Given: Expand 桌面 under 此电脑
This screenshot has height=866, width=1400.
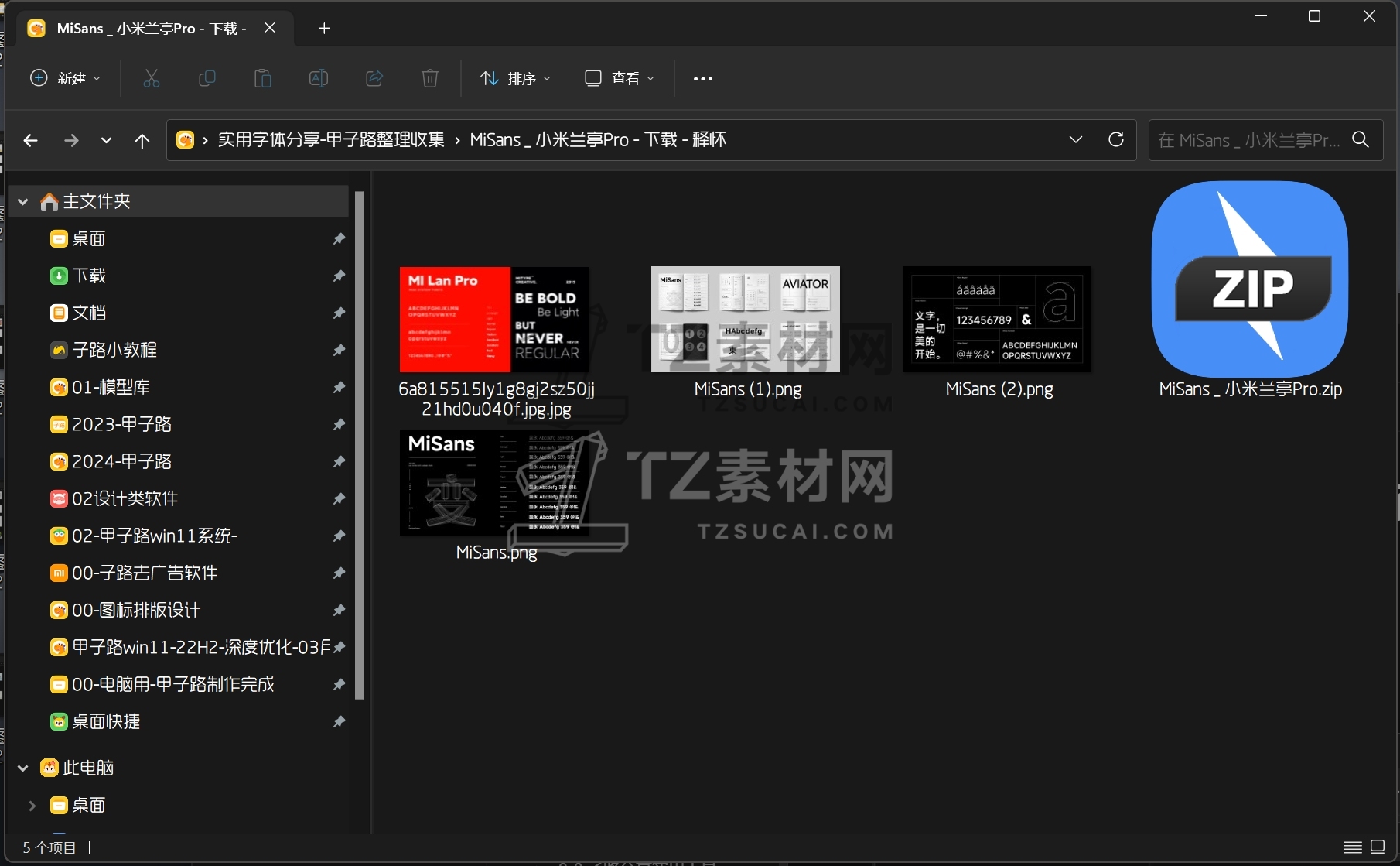Looking at the screenshot, I should click(x=32, y=805).
